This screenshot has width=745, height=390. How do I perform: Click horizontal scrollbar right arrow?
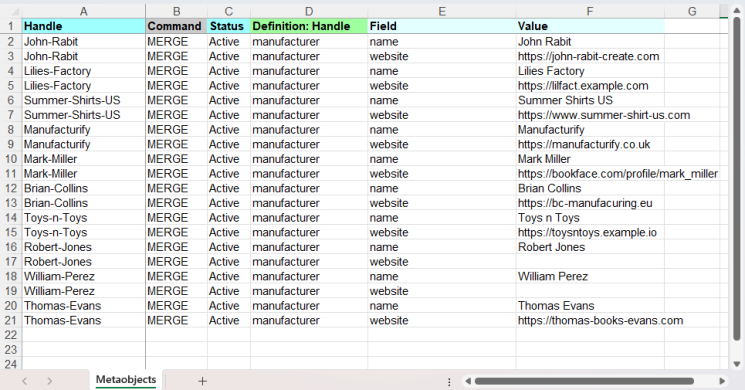click(722, 381)
